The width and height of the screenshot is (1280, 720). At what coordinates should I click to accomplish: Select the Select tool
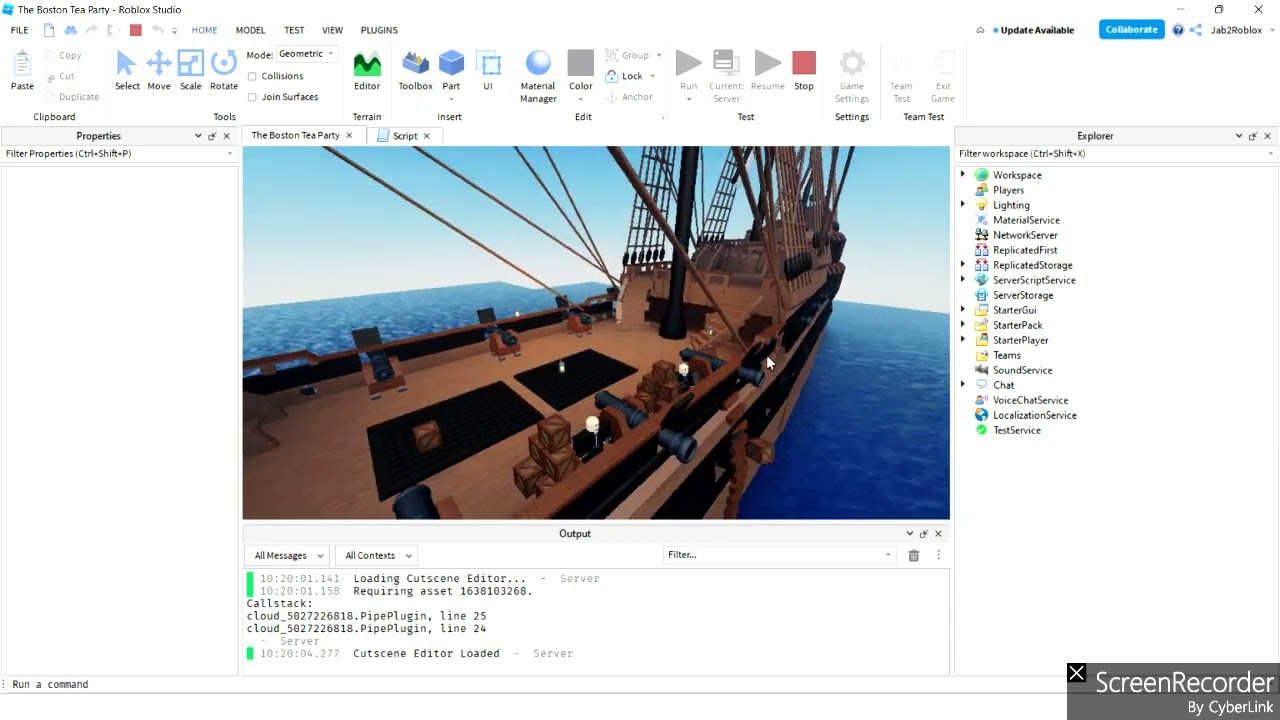[127, 71]
